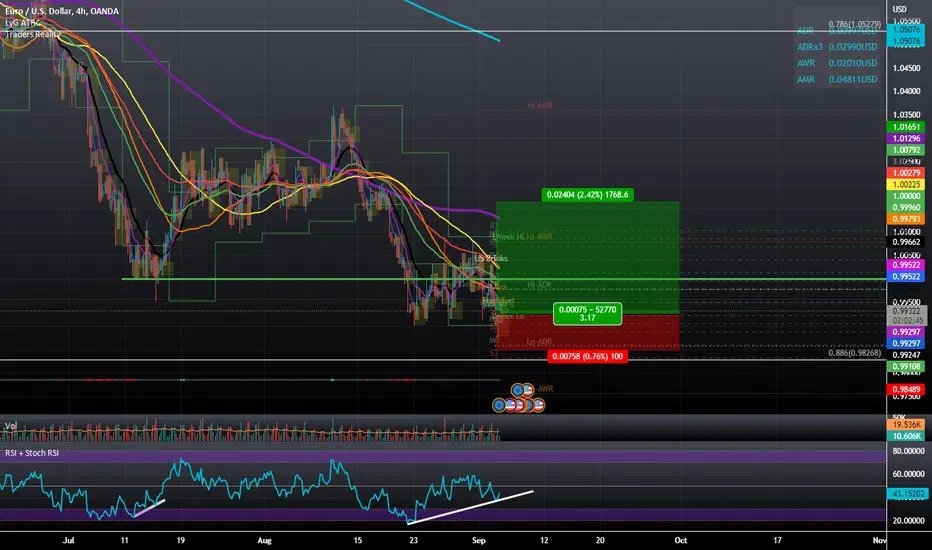
Task: Click the Vol indicator label
Action: (x=11, y=426)
